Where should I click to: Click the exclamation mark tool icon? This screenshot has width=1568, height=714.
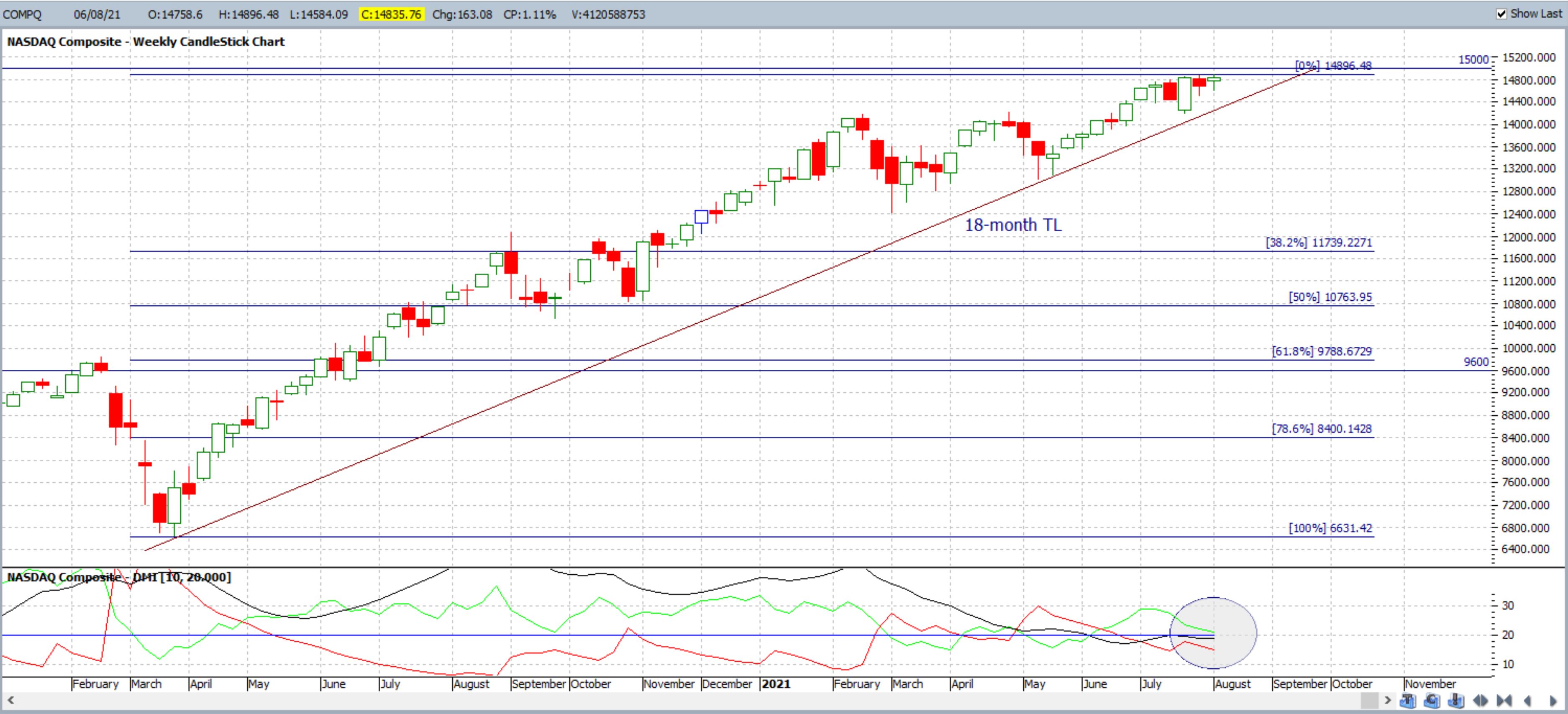[x=1456, y=701]
